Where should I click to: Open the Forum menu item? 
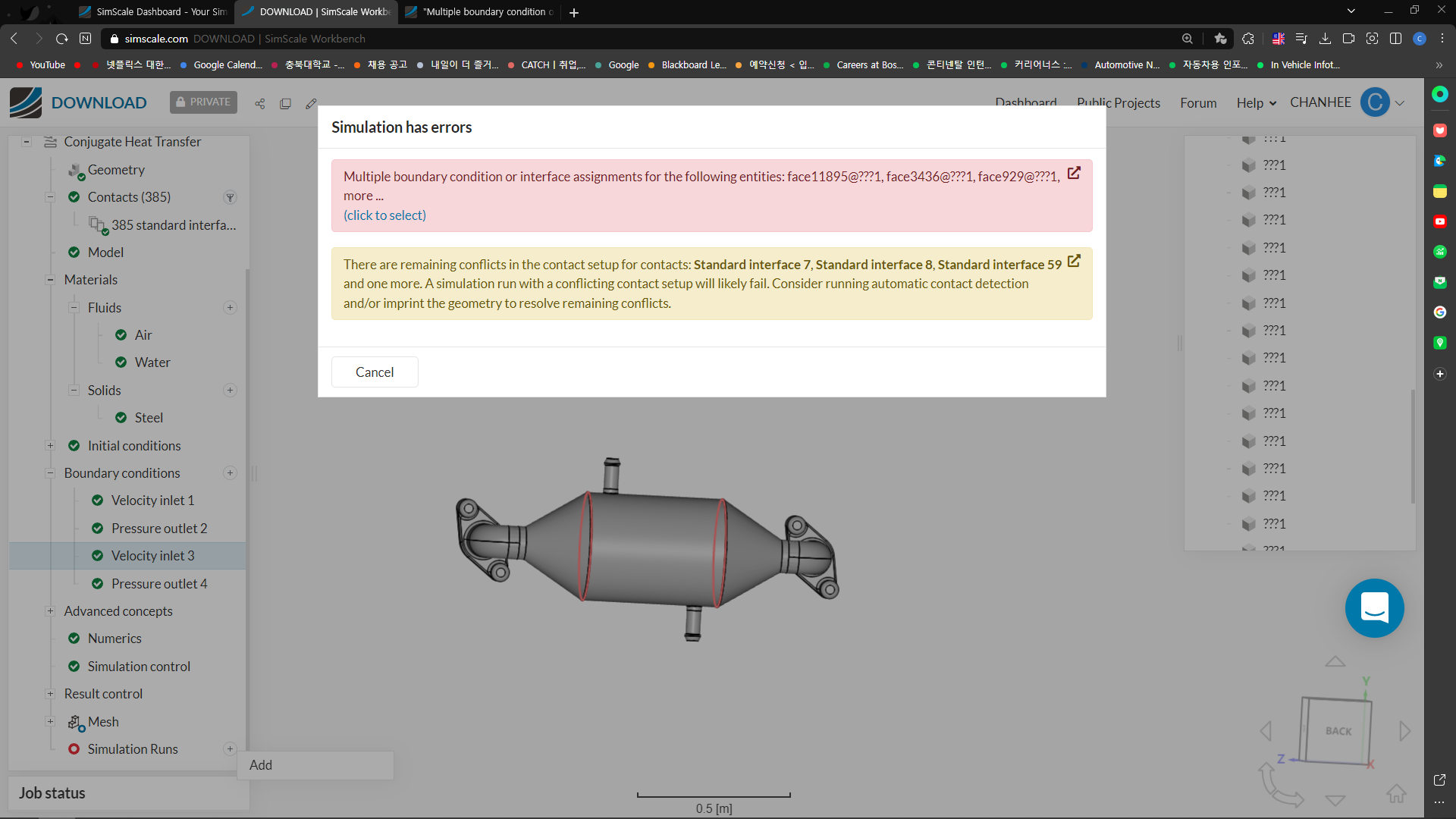click(x=1198, y=103)
